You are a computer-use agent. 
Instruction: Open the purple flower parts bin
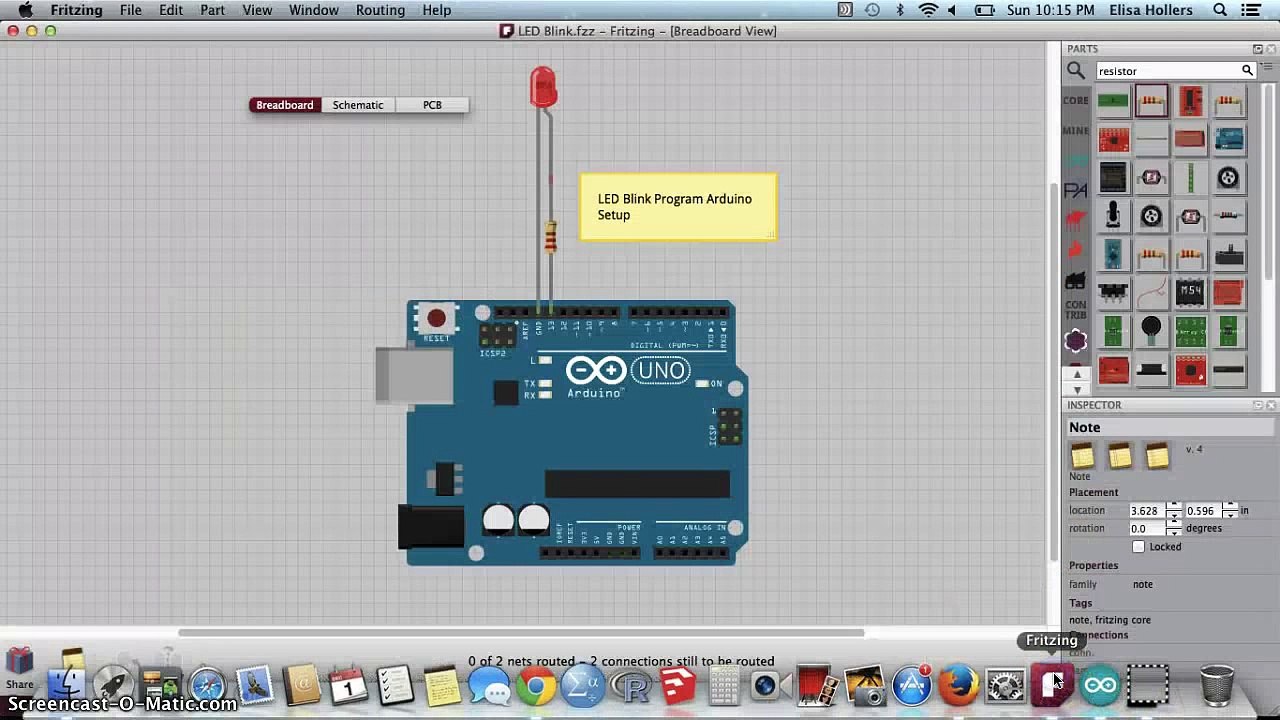(1076, 341)
